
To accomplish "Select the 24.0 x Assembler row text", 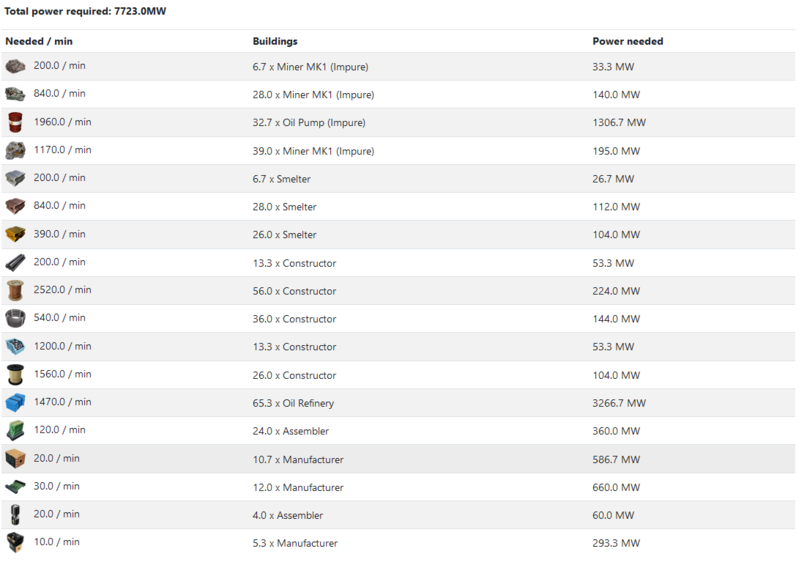I will (290, 431).
